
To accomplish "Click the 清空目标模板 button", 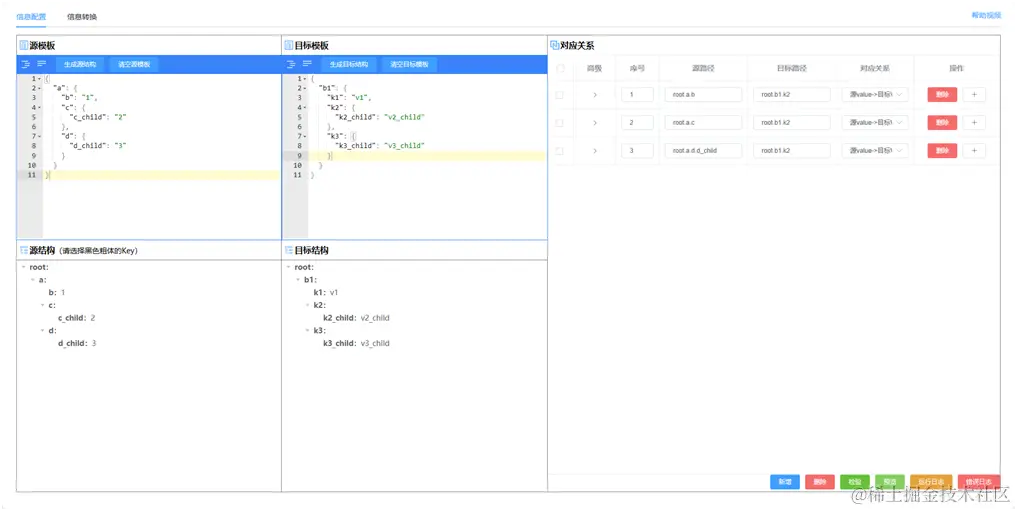I will (x=409, y=64).
